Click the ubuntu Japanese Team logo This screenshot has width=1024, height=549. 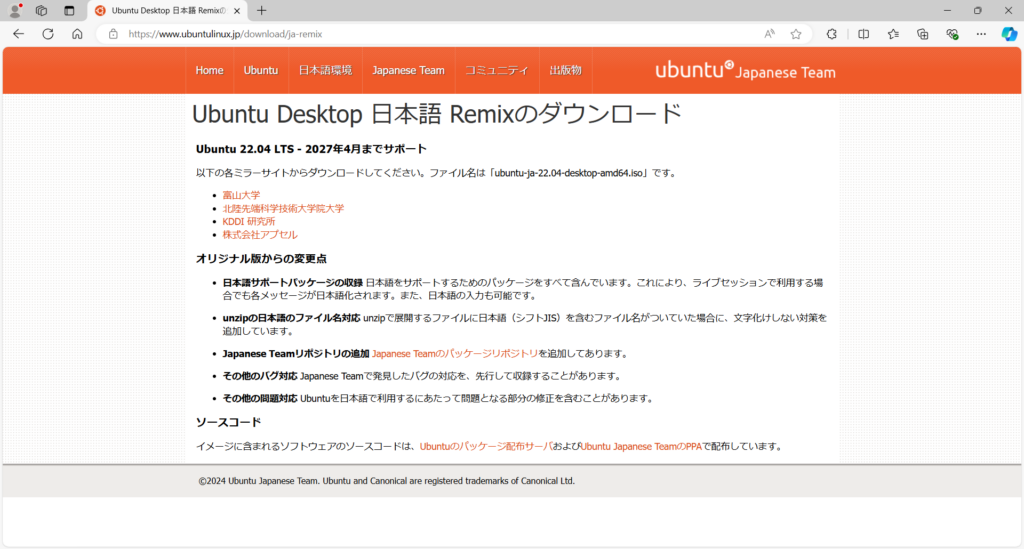coord(745,70)
